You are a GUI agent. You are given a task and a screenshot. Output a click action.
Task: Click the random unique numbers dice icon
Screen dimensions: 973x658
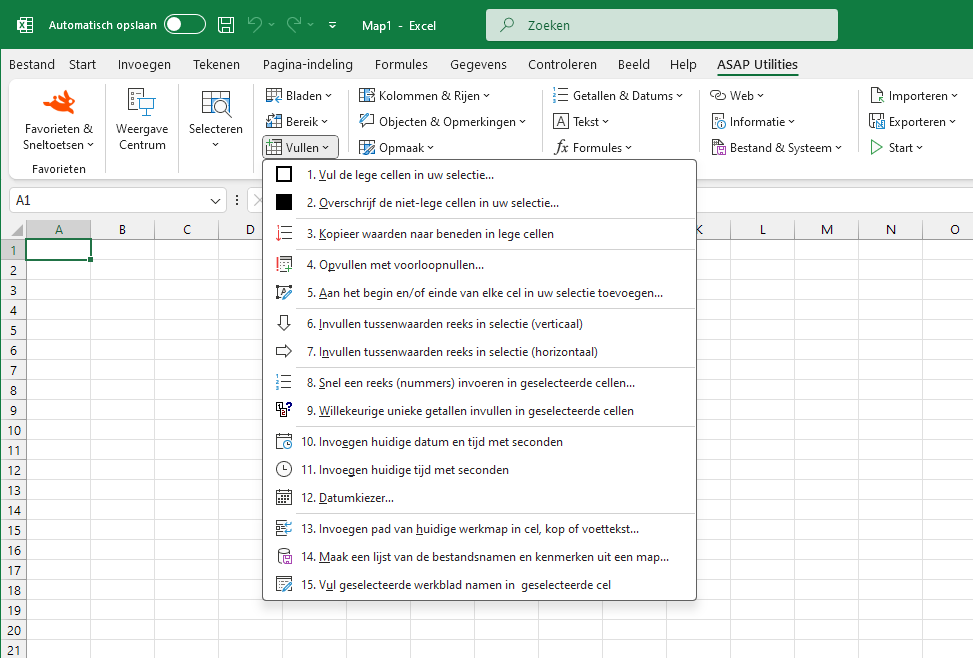coord(284,410)
